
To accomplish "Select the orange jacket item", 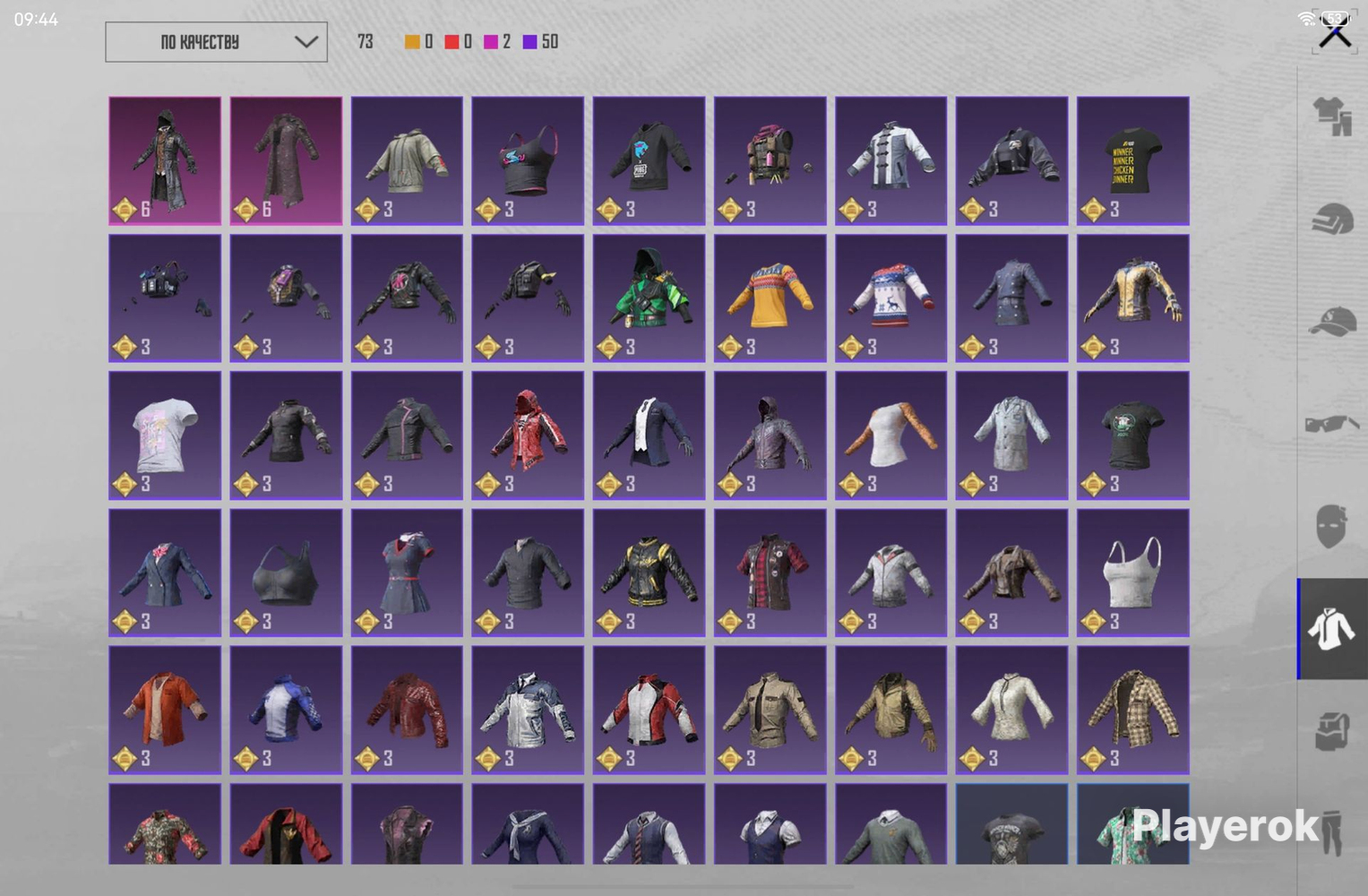I will coord(165,711).
